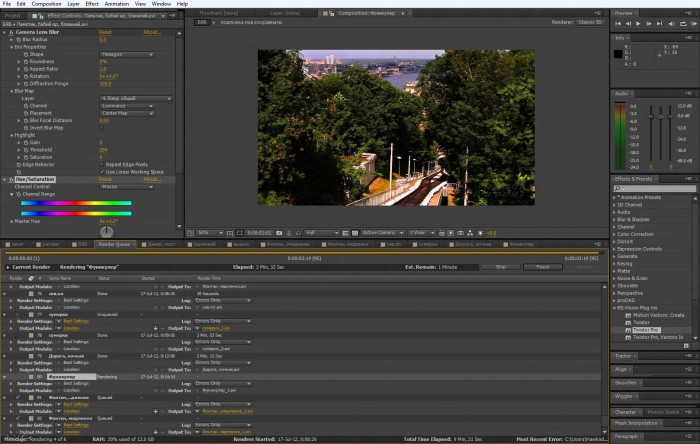Click the Timeline button icon under viewer
The width and height of the screenshot is (700, 444).
(x=461, y=233)
